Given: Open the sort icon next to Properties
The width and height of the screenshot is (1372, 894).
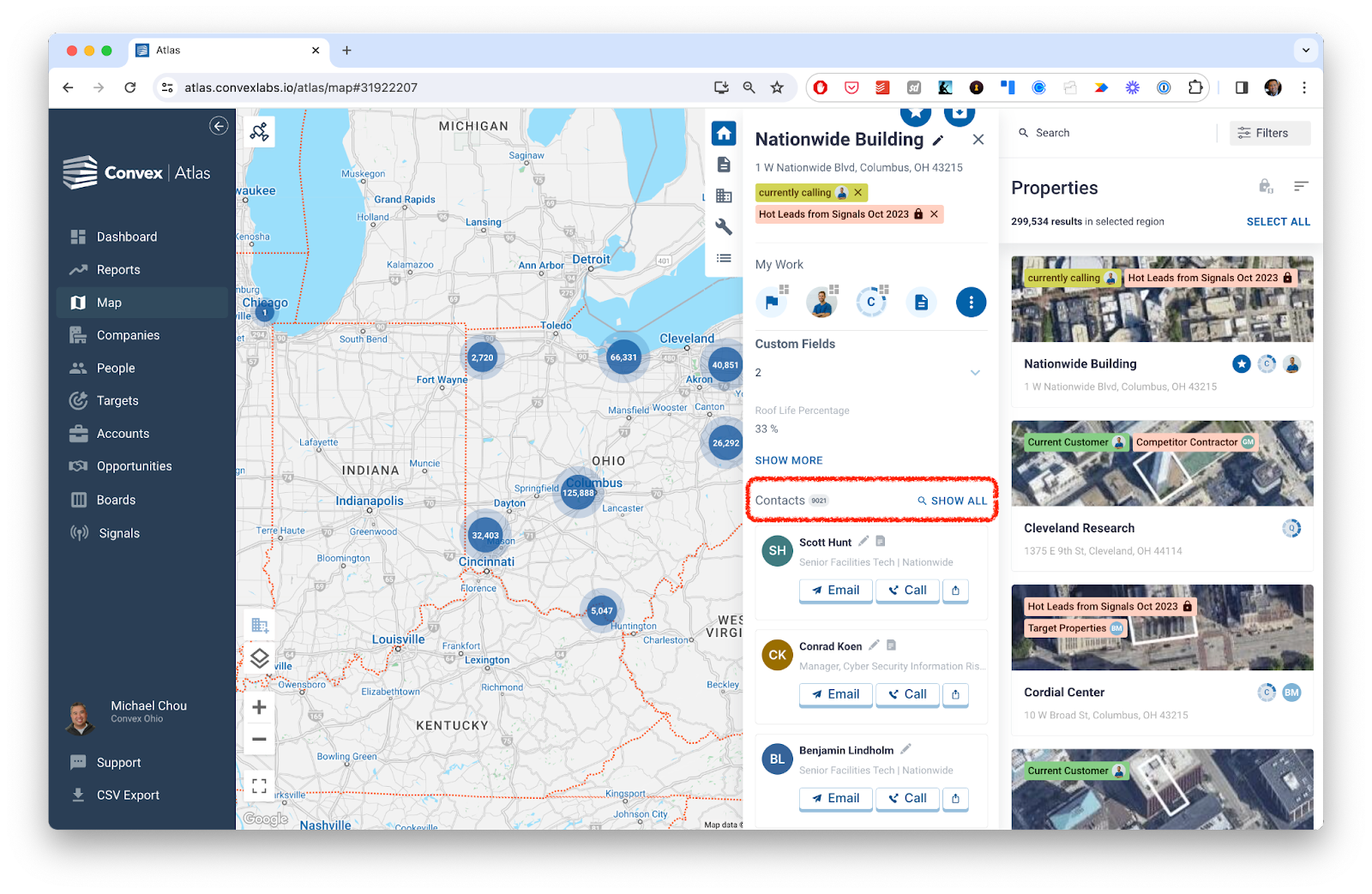Looking at the screenshot, I should (1301, 186).
